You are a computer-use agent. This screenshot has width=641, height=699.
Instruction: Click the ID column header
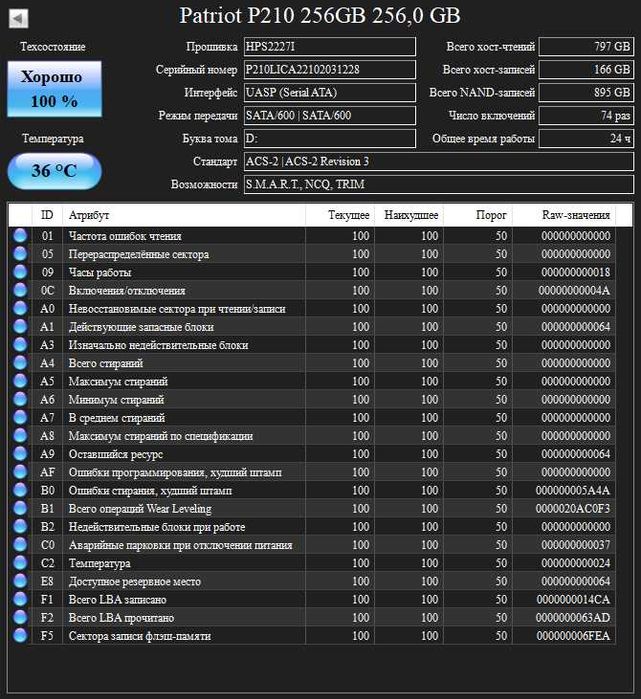47,215
